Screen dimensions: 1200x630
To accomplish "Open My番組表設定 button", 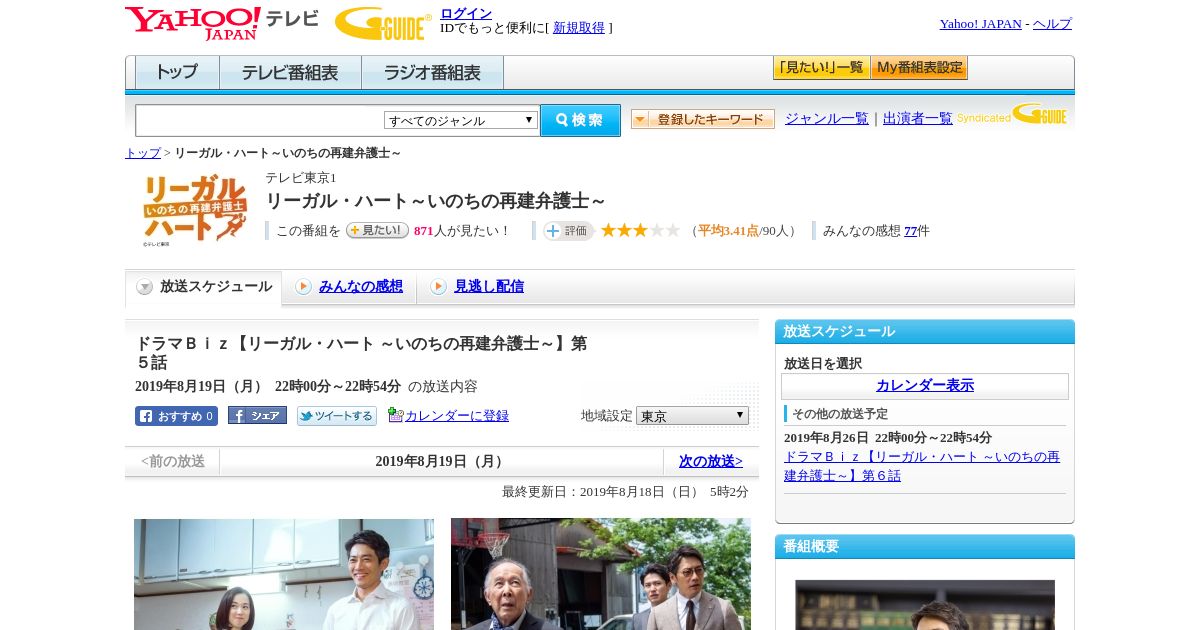I will point(919,68).
